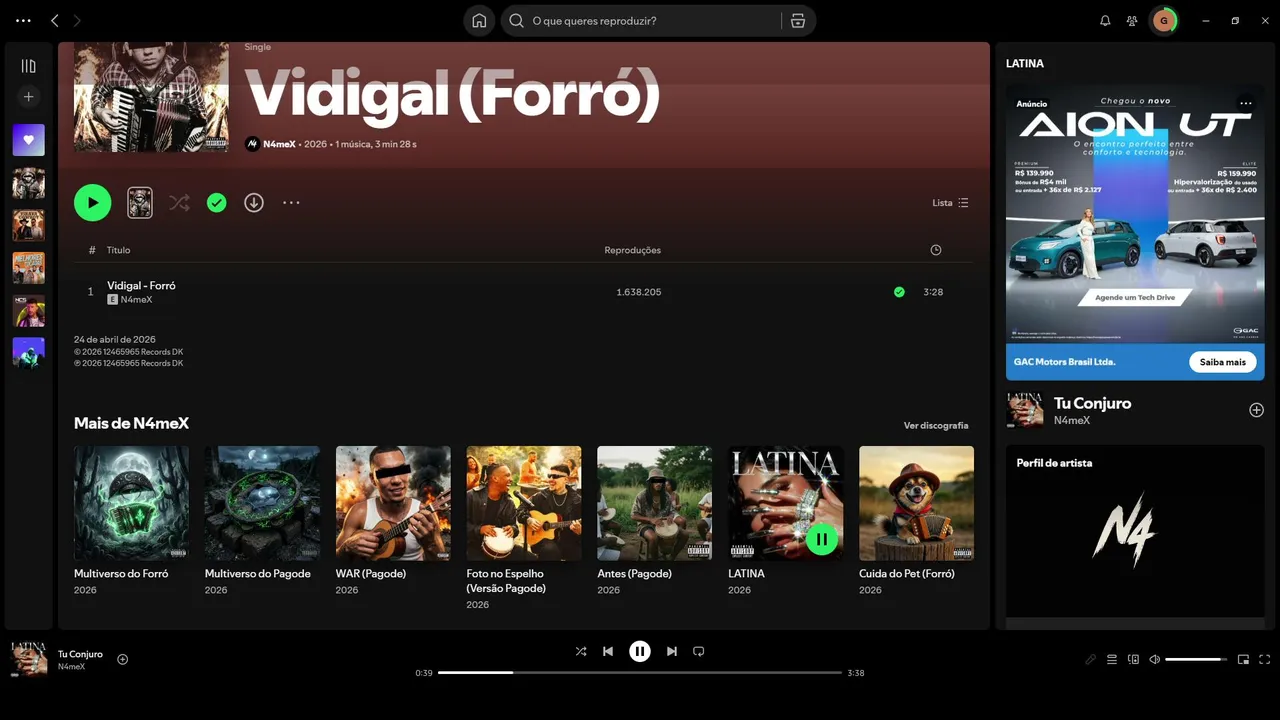Image resolution: width=1280 pixels, height=720 pixels.
Task: Toggle the saved checkmark on the track row
Action: 899,292
